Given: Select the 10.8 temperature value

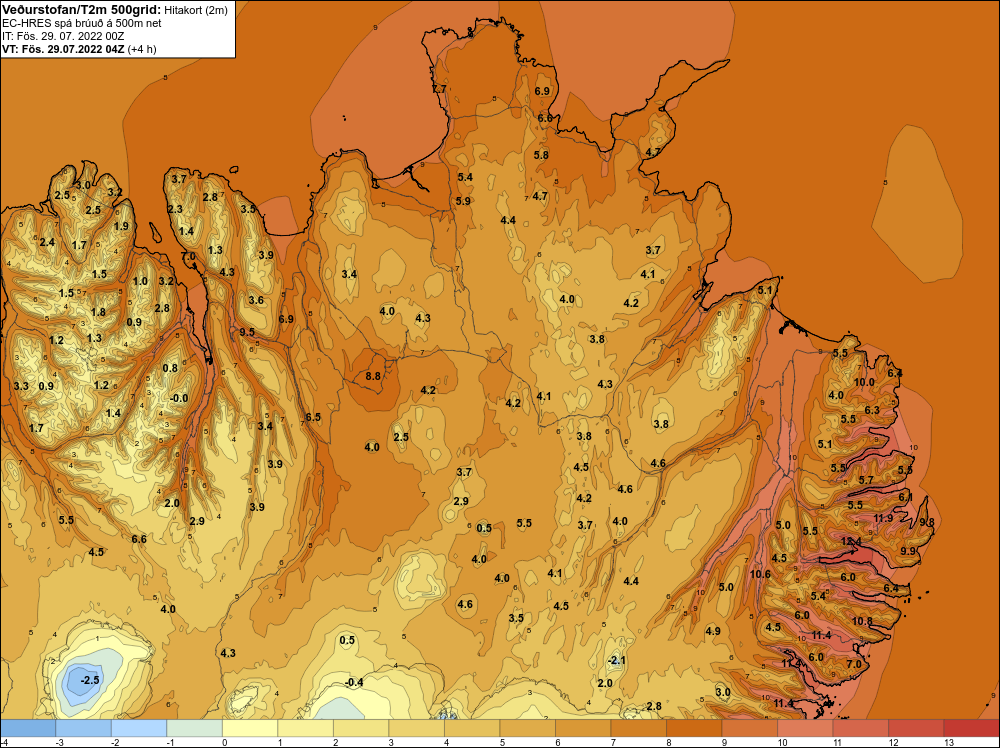Looking at the screenshot, I should coord(862,620).
